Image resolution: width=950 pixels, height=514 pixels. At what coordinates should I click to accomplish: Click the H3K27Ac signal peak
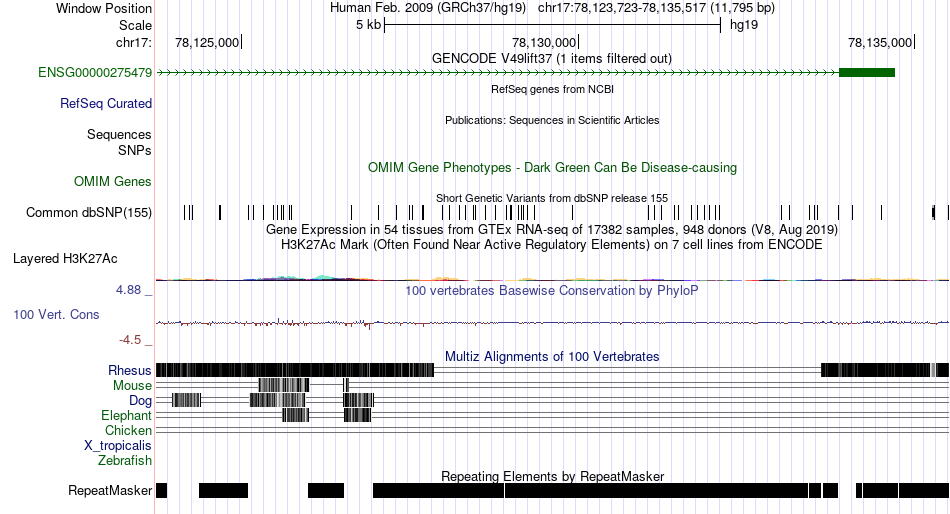coord(324,277)
